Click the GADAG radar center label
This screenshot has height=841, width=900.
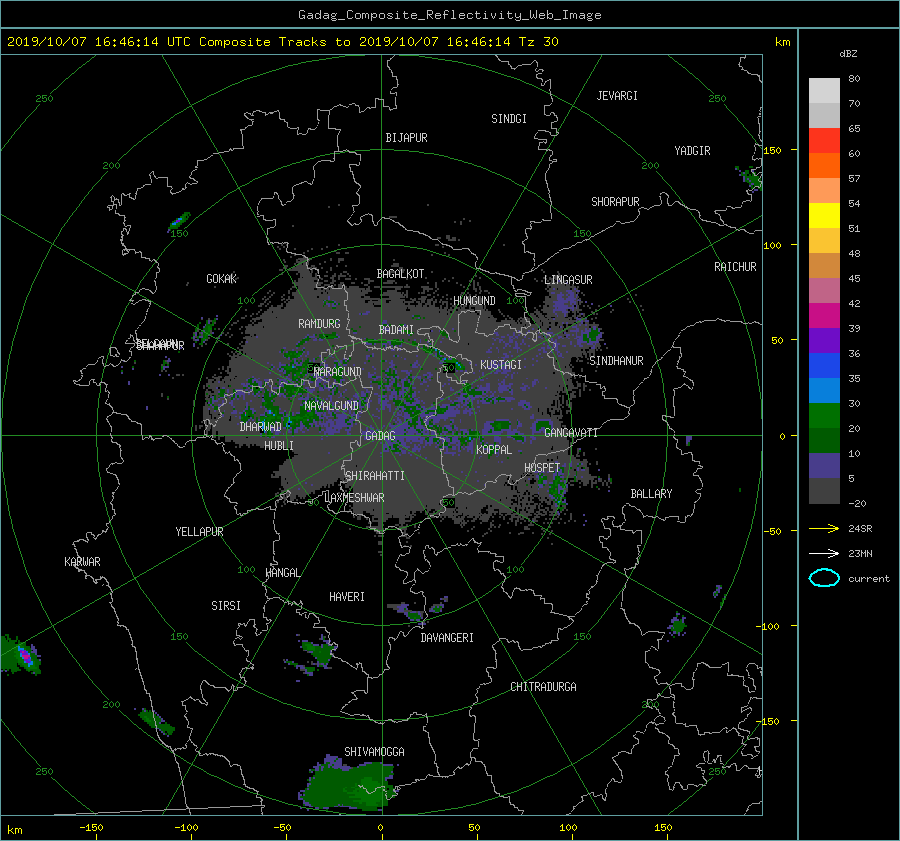coord(380,436)
